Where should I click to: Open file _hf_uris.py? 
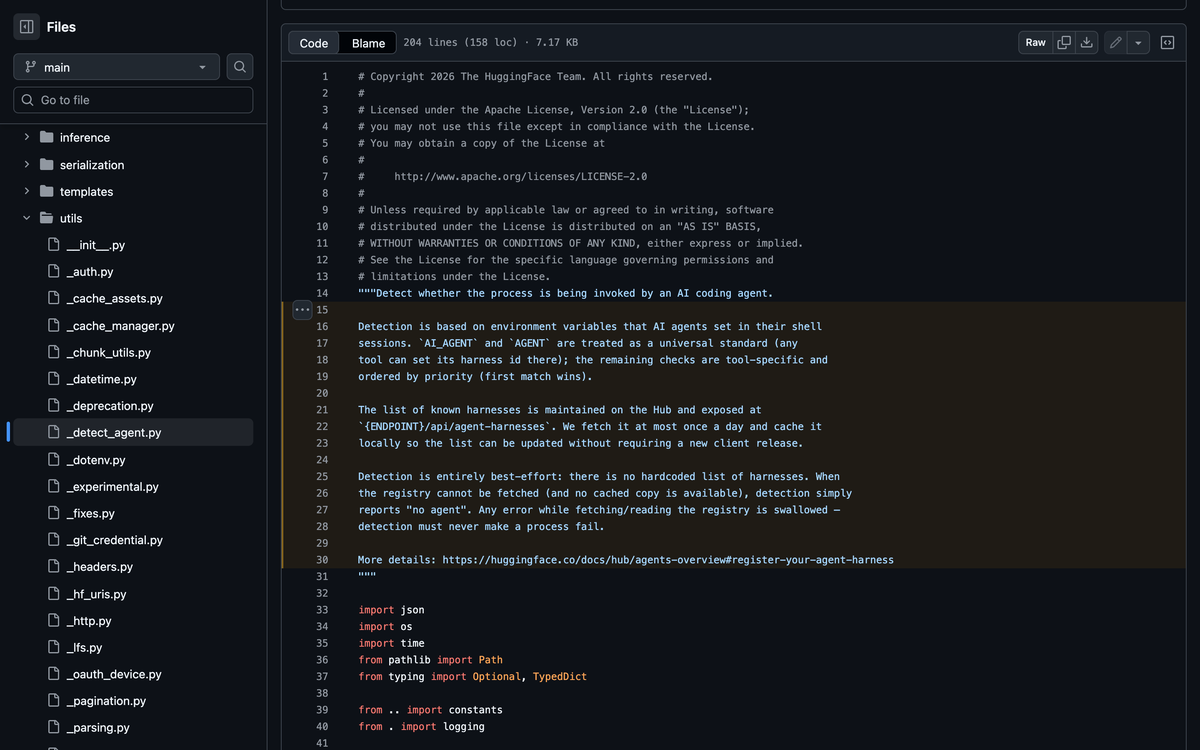click(96, 594)
